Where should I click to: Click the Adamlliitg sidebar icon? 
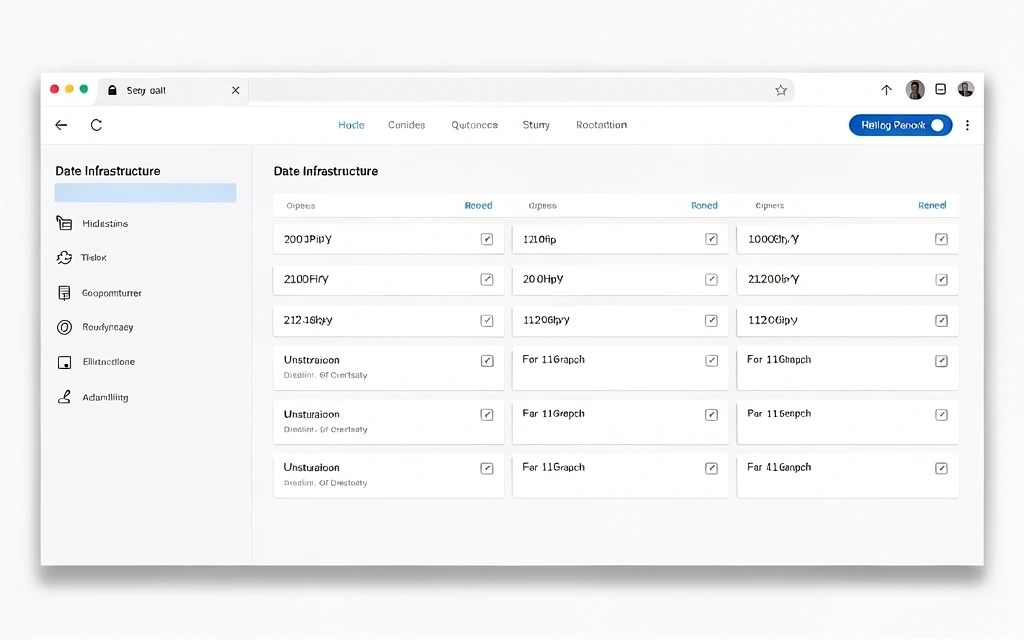pos(64,397)
